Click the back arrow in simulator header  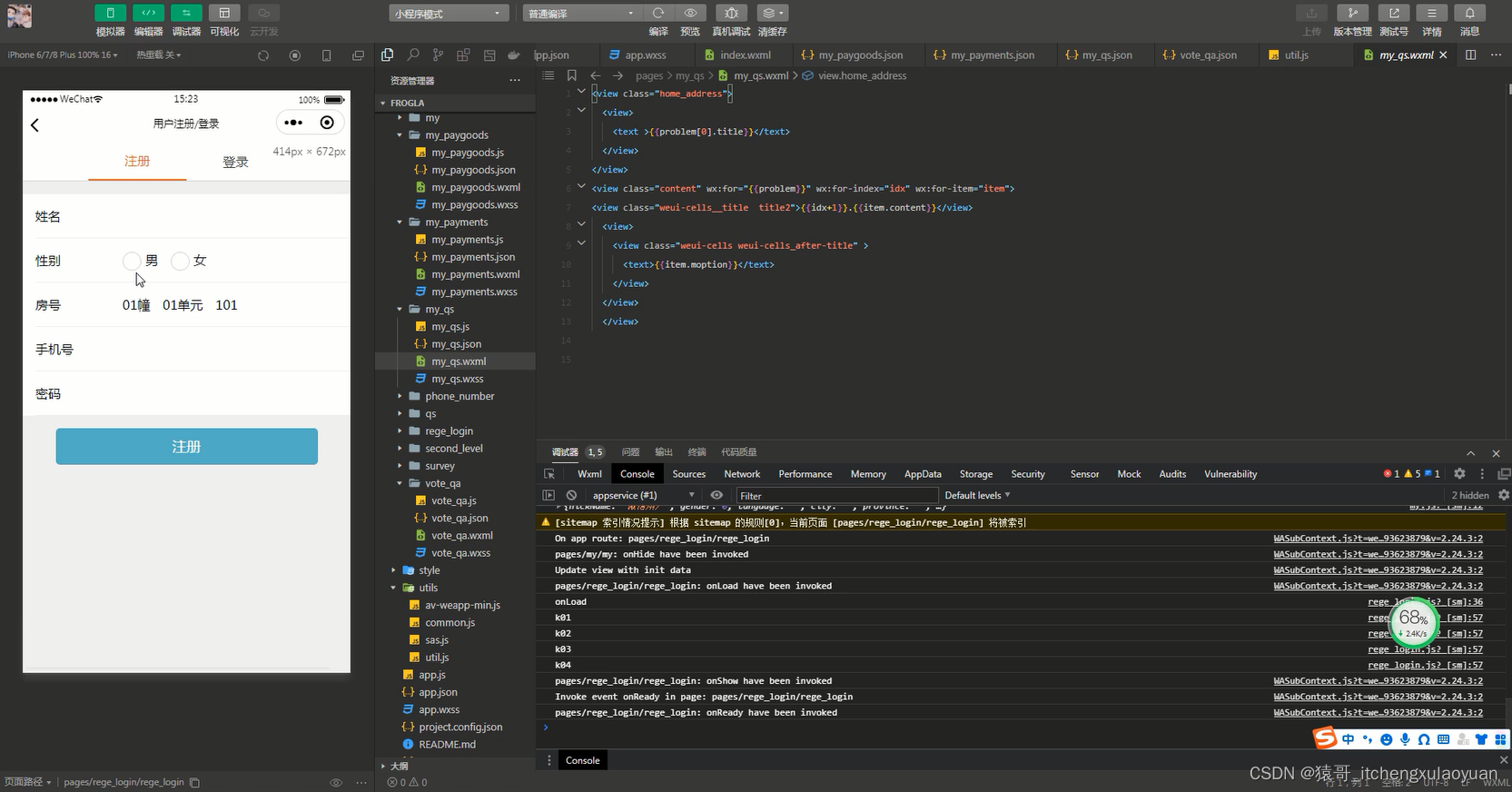(x=35, y=125)
